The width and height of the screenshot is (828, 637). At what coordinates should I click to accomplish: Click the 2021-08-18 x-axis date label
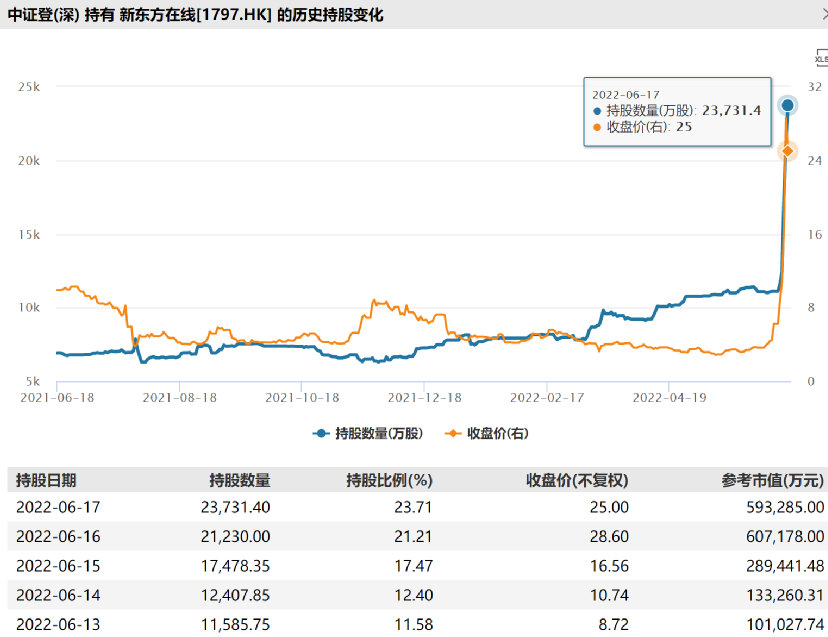pyautogui.click(x=180, y=398)
